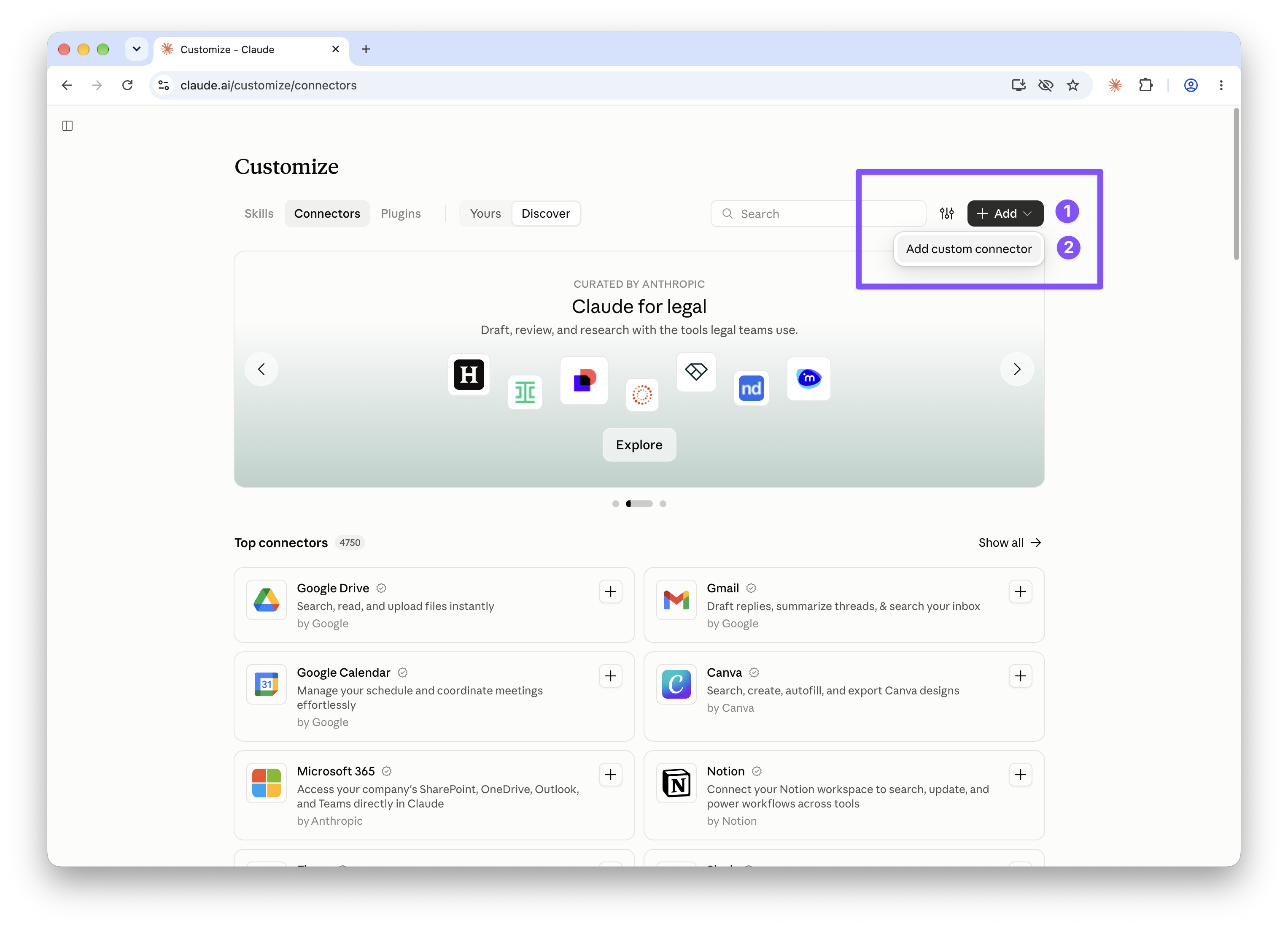
Task: Go back to previous page
Action: click(x=67, y=85)
